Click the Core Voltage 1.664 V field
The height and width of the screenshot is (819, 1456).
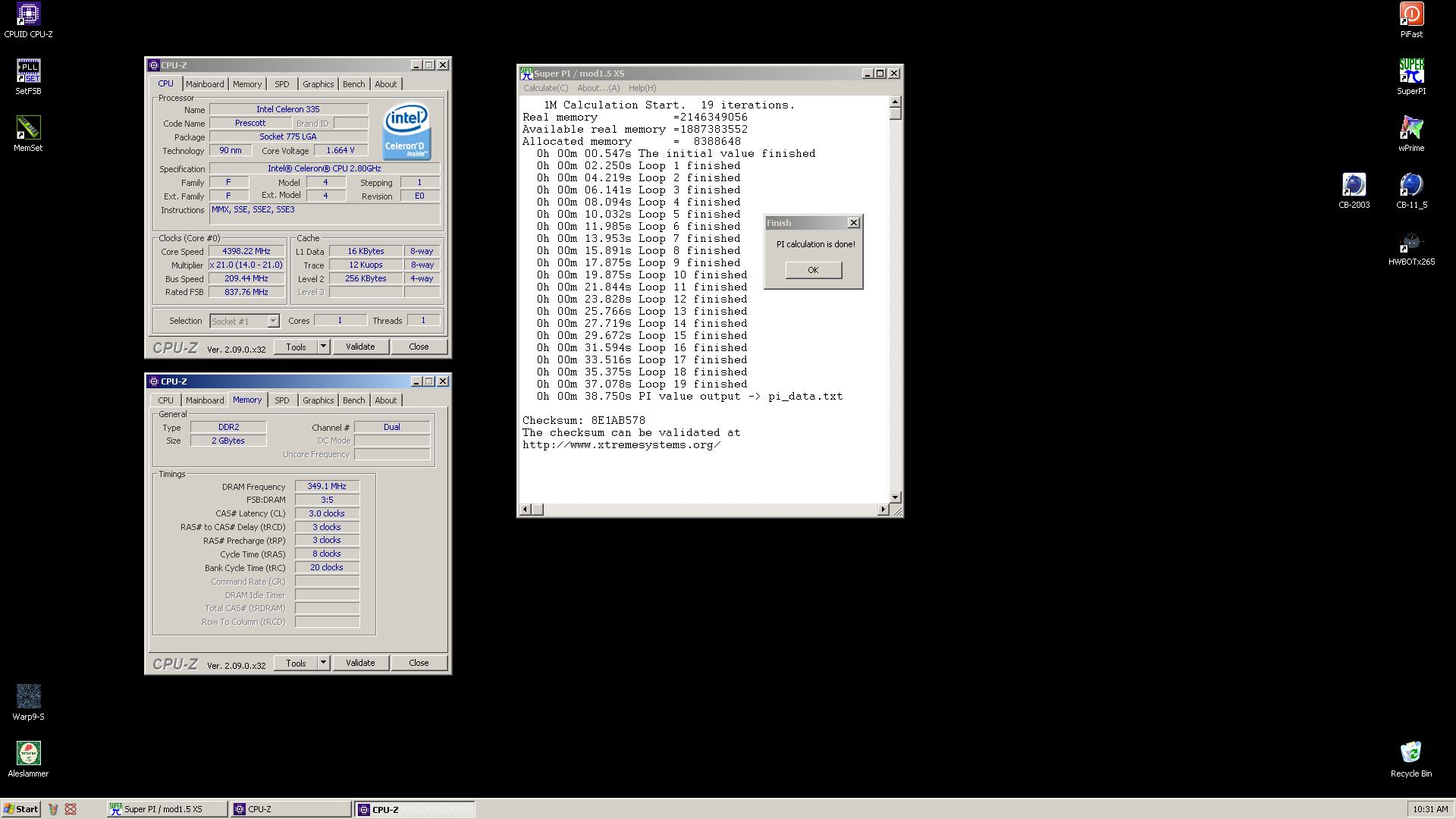point(340,150)
